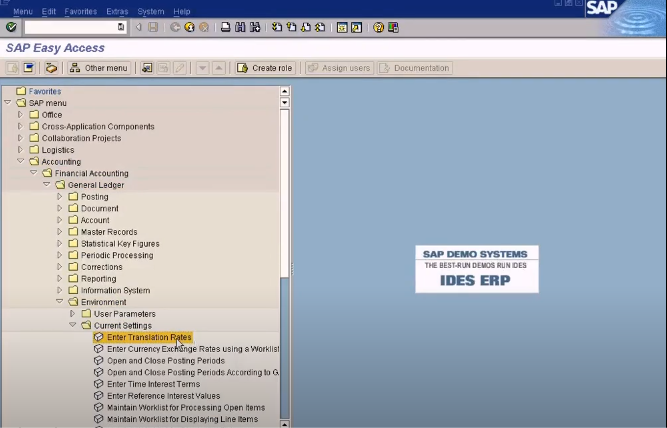Viewport: 667px width, 428px height.
Task: Collapse the Accounting folder
Action: (20, 161)
